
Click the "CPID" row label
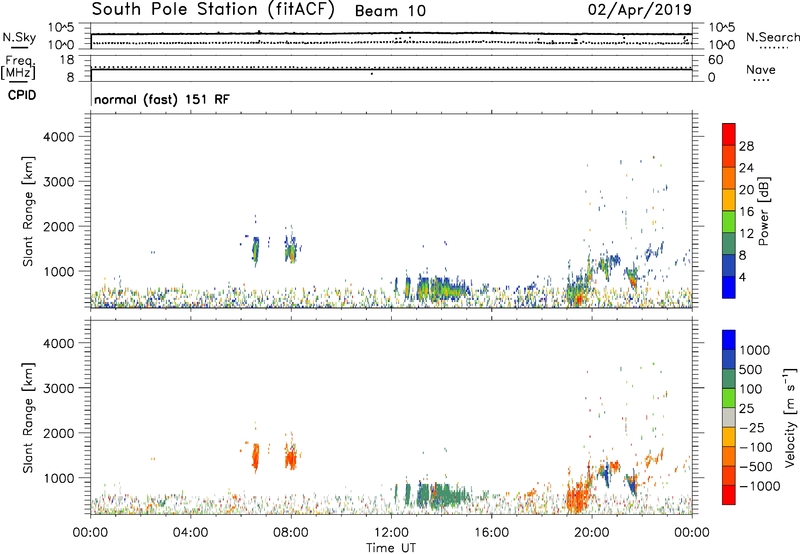(x=22, y=95)
